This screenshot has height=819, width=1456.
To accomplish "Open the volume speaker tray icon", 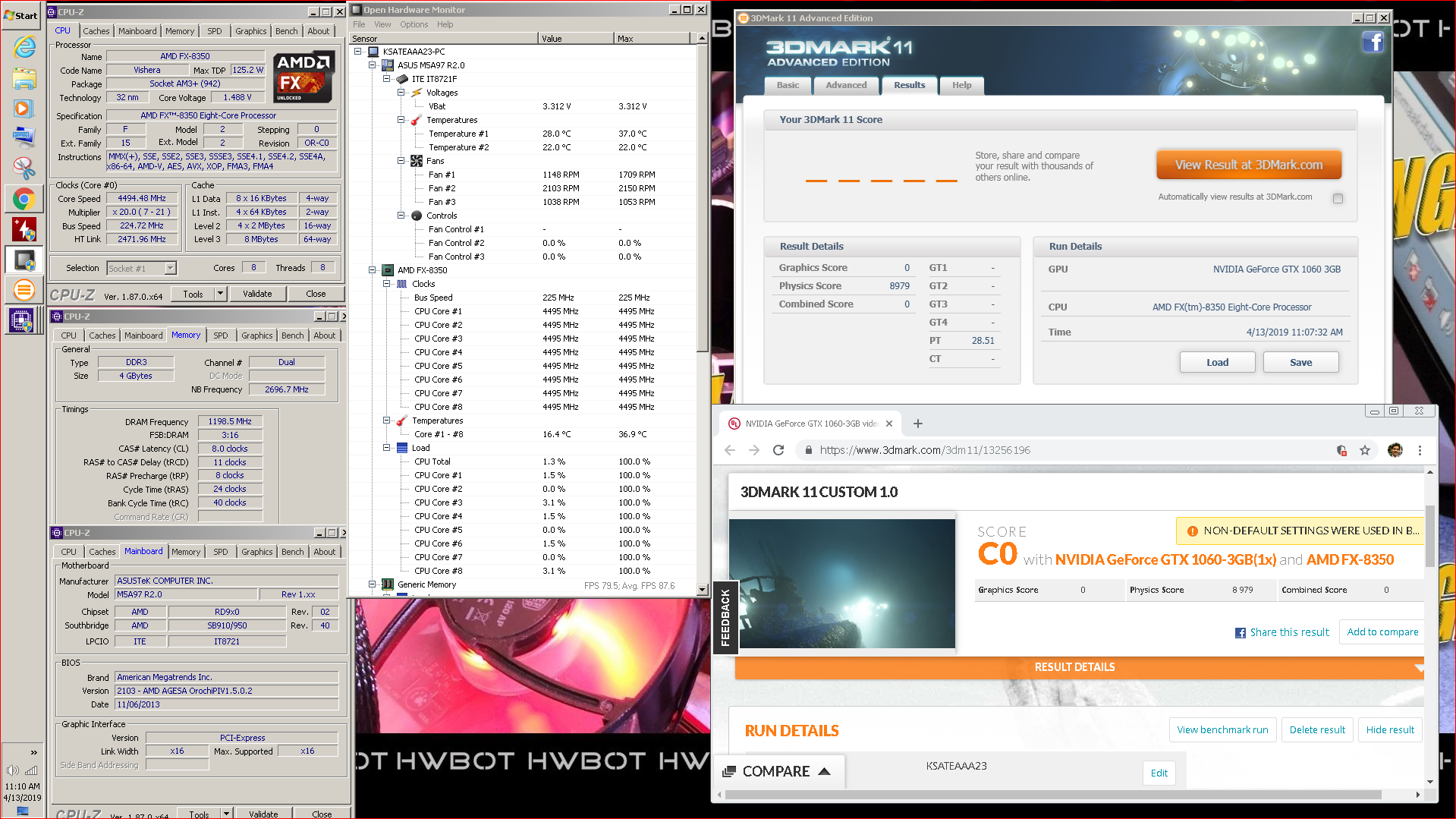I will click(11, 770).
